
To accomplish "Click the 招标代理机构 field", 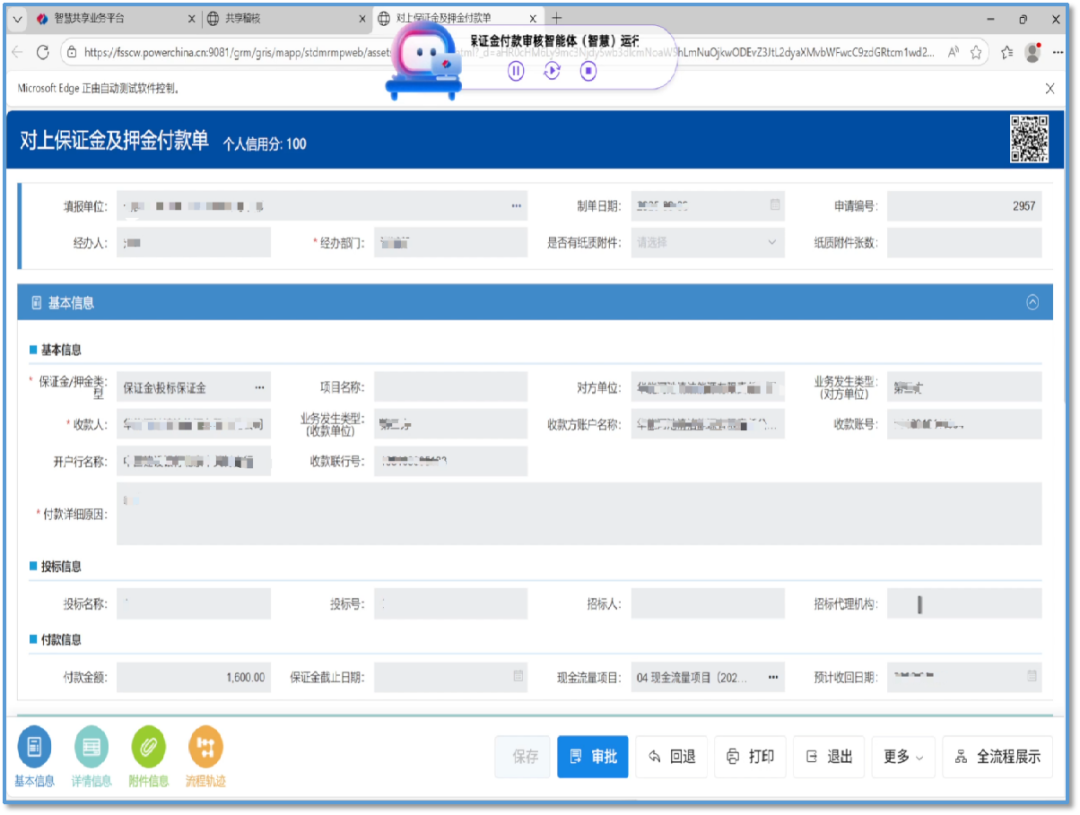I will 964,603.
